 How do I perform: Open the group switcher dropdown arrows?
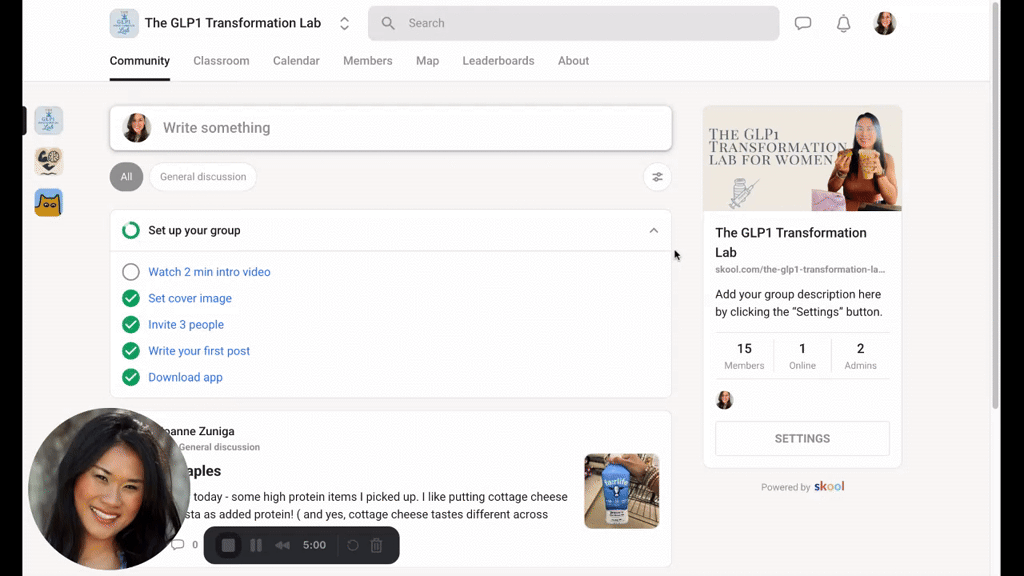pyautogui.click(x=345, y=23)
